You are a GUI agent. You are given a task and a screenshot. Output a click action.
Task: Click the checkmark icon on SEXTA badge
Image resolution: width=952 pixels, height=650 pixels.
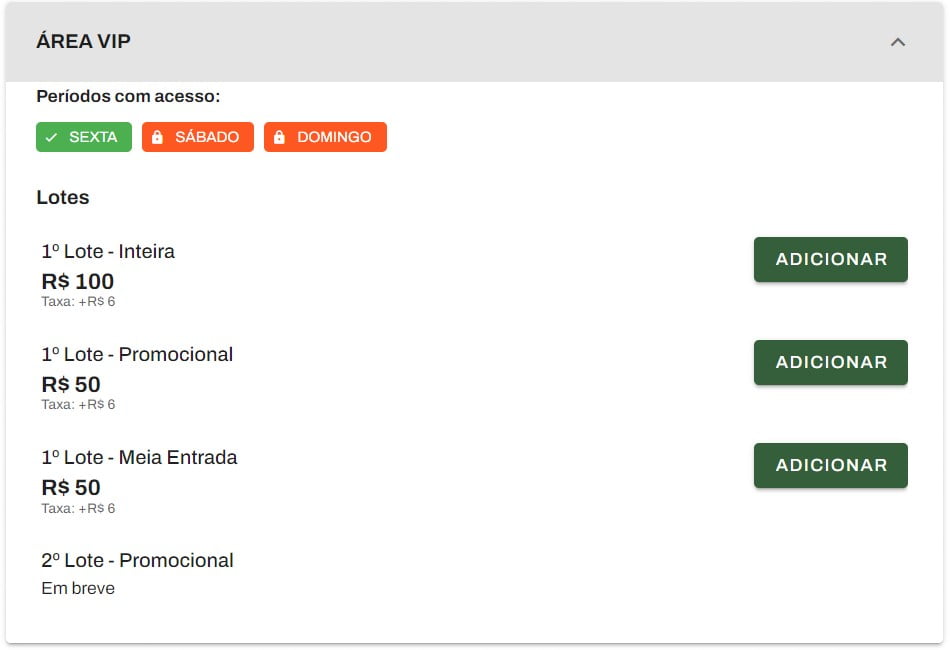point(52,137)
